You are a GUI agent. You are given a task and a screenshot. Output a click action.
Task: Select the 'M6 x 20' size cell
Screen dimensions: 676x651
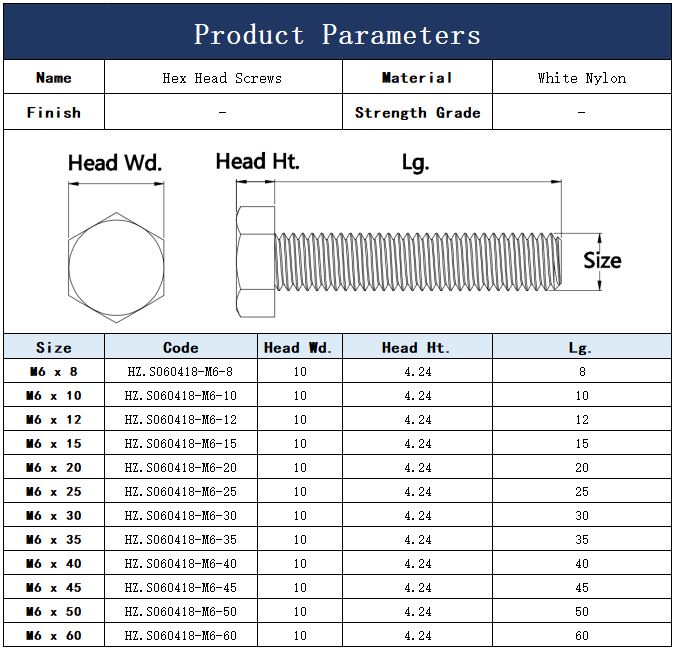coord(54,468)
